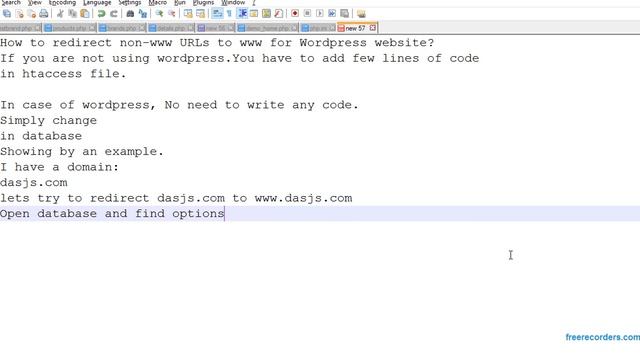The image size is (640, 360).
Task: Click the gray Redo arrow icon
Action: tap(114, 14)
